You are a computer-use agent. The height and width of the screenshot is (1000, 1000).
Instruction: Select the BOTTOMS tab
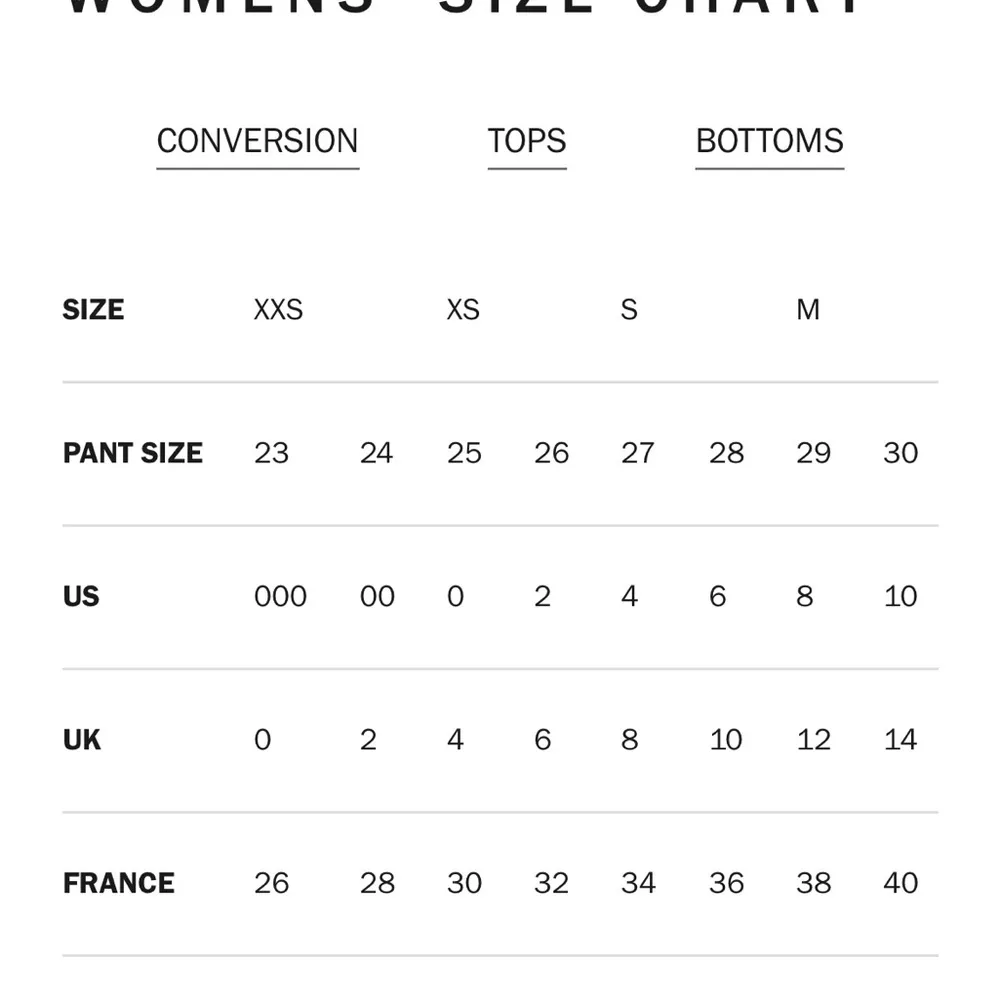[769, 141]
